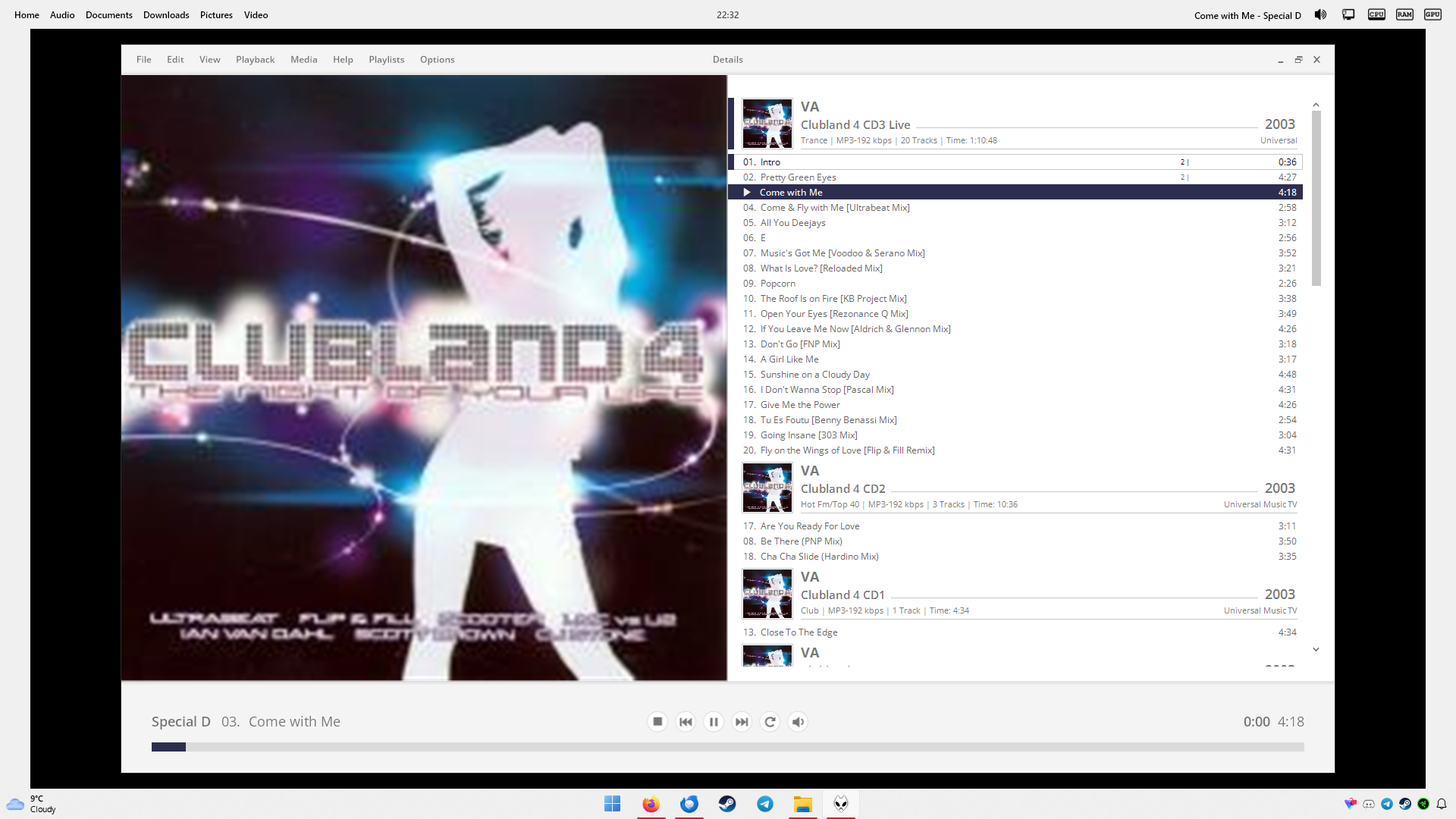
Task: Click the Clubland 4 CD2 album thumbnail
Action: coord(767,488)
